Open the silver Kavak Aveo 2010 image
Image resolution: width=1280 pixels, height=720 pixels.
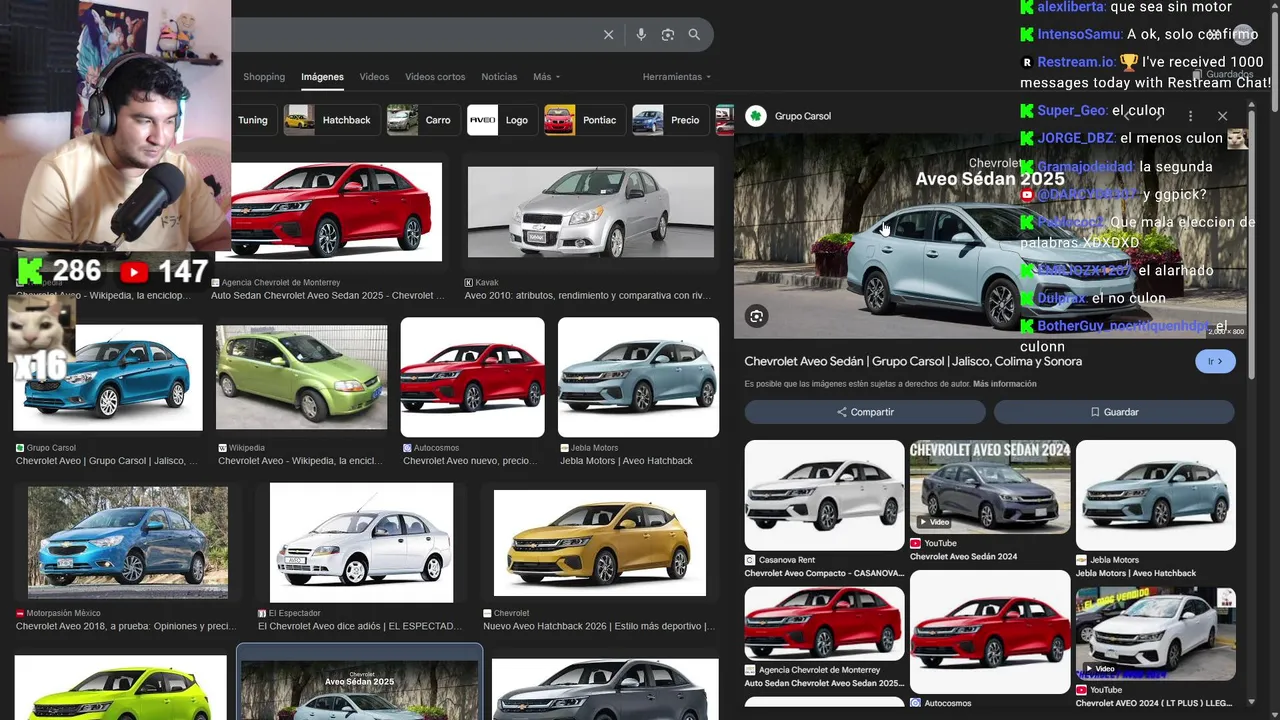(x=591, y=211)
